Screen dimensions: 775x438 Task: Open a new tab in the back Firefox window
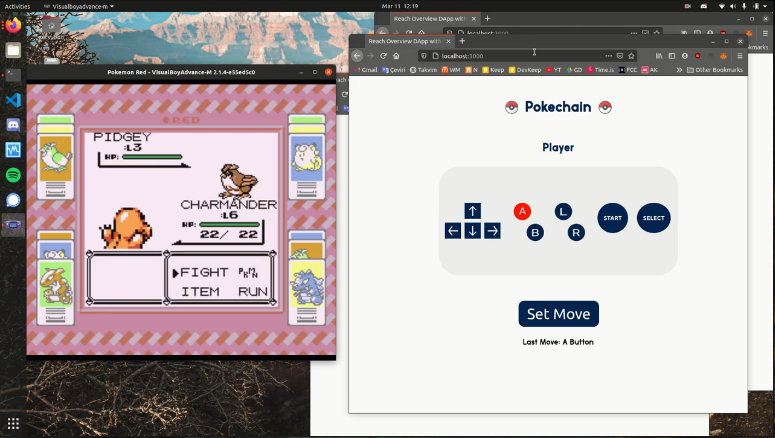click(487, 18)
